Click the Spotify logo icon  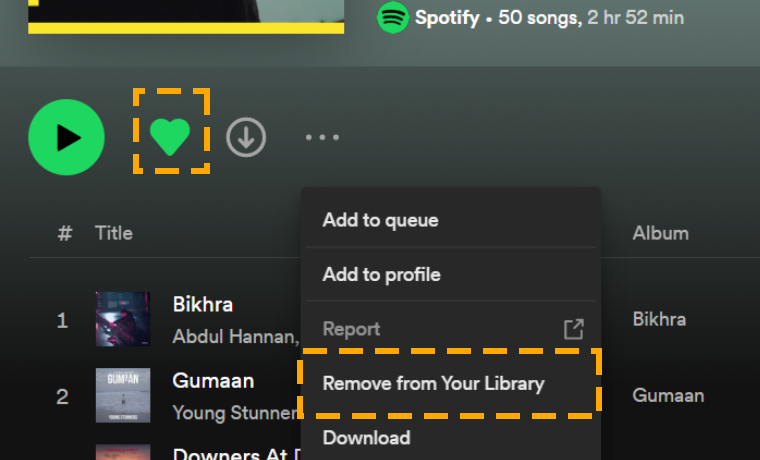393,17
